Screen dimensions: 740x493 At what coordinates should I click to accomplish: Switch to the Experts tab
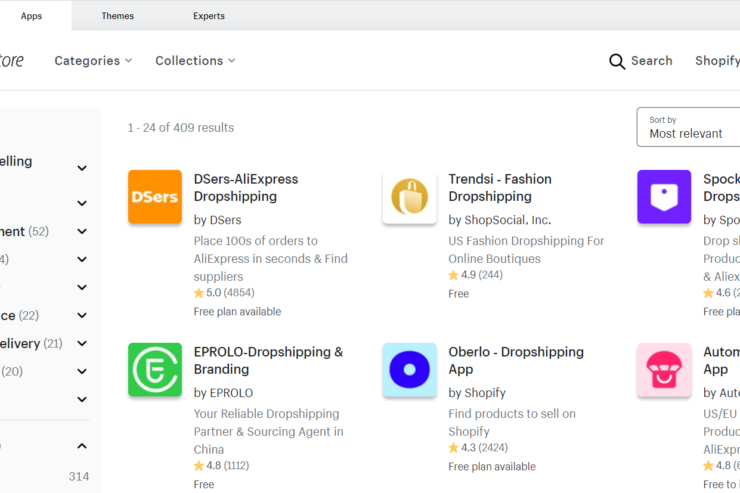tap(209, 16)
